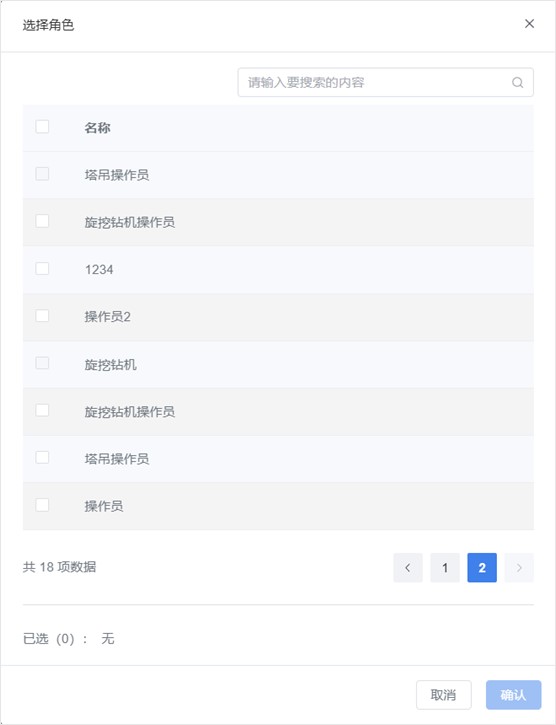Select page 2 in pagination
Viewport: 556px width, 725px height.
482,567
